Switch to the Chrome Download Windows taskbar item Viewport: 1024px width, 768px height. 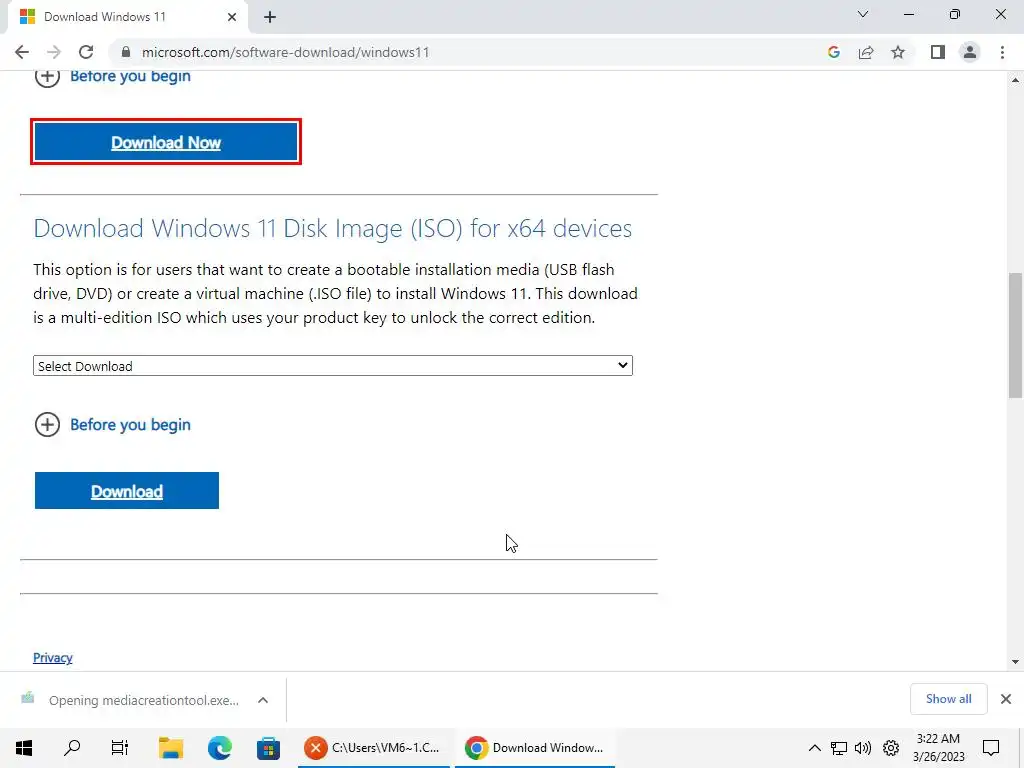tap(535, 748)
